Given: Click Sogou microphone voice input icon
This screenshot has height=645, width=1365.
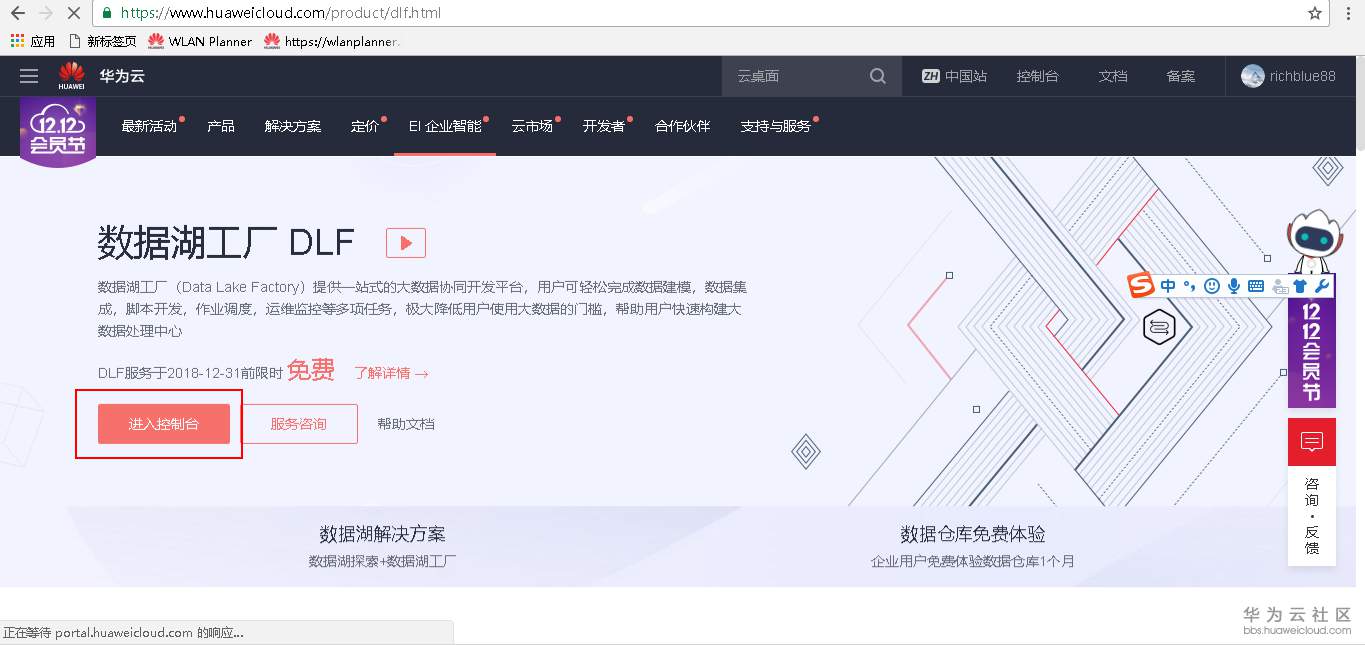Looking at the screenshot, I should [x=1234, y=286].
